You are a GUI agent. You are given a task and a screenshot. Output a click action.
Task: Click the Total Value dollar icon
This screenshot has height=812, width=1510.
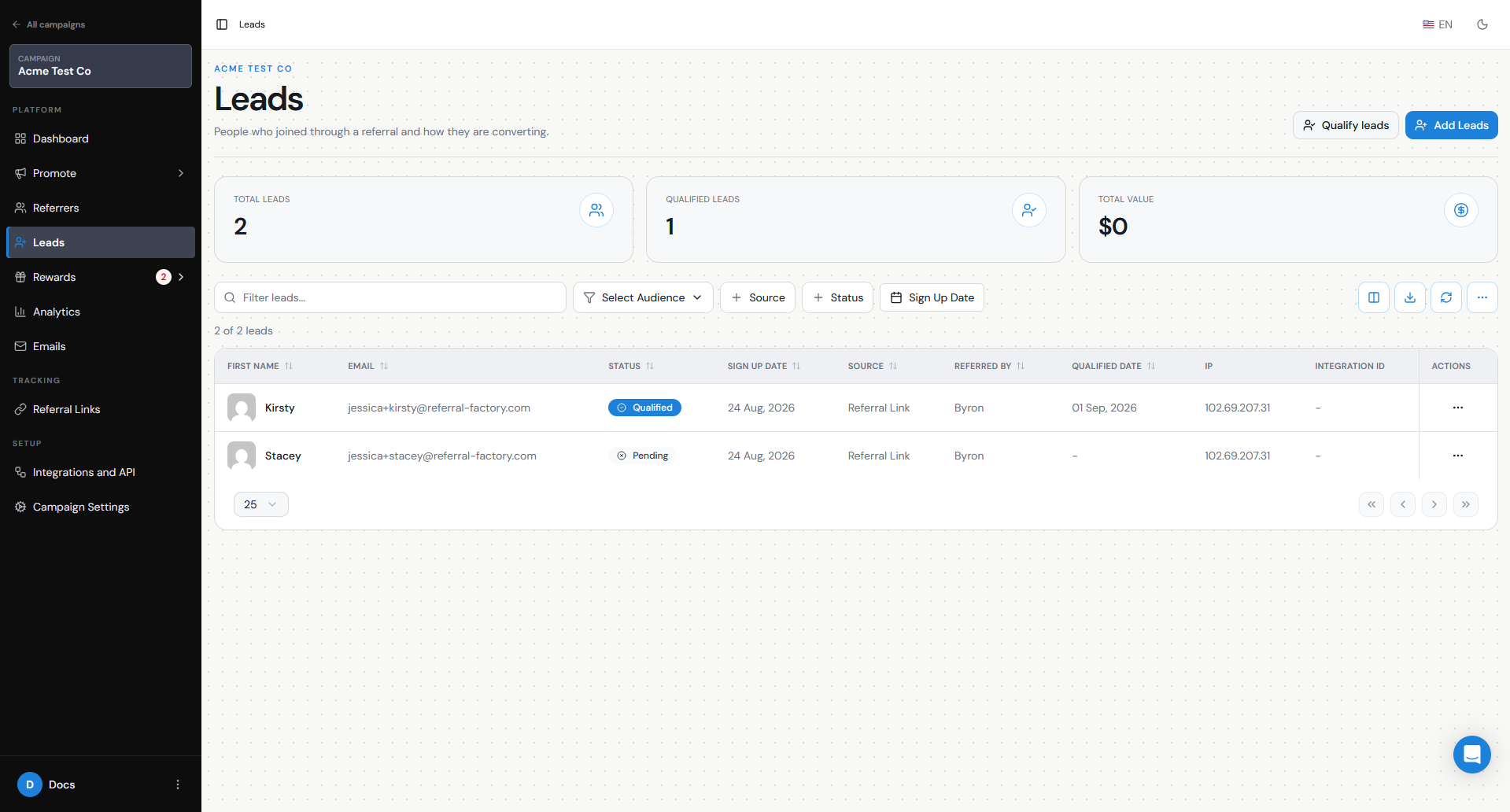(x=1461, y=210)
